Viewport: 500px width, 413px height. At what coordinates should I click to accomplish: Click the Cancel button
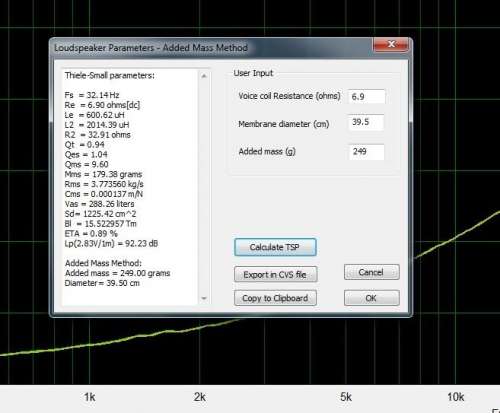click(372, 272)
